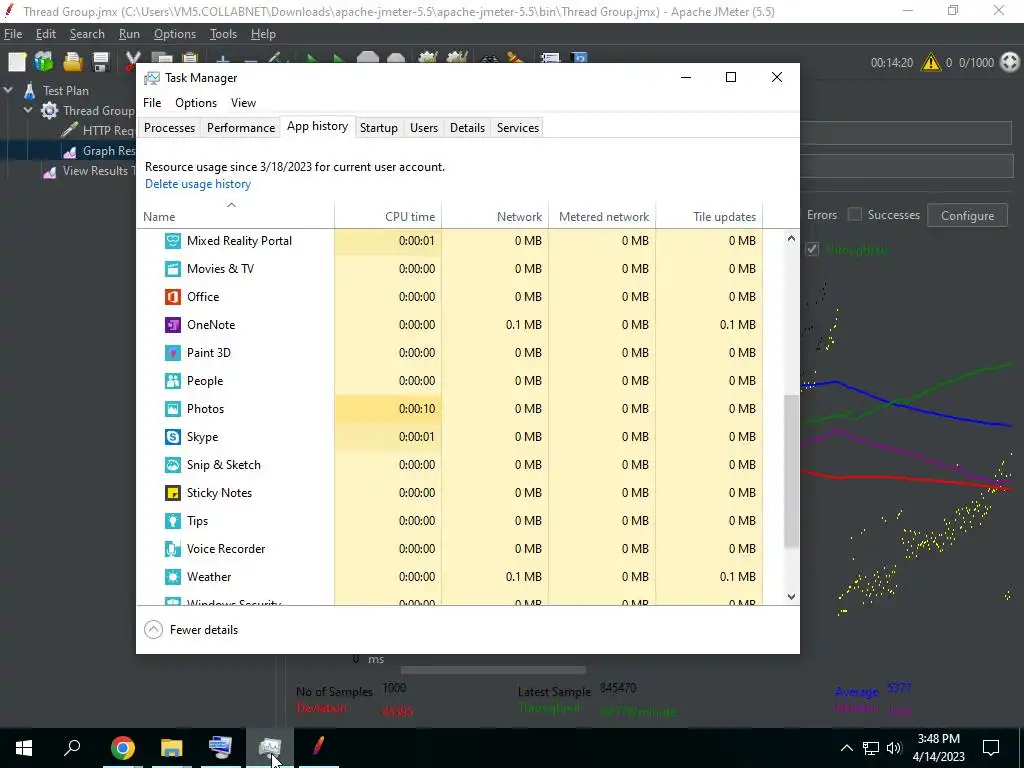Click the Windows Start button
Viewport: 1024px width, 768px height.
pos(24,748)
